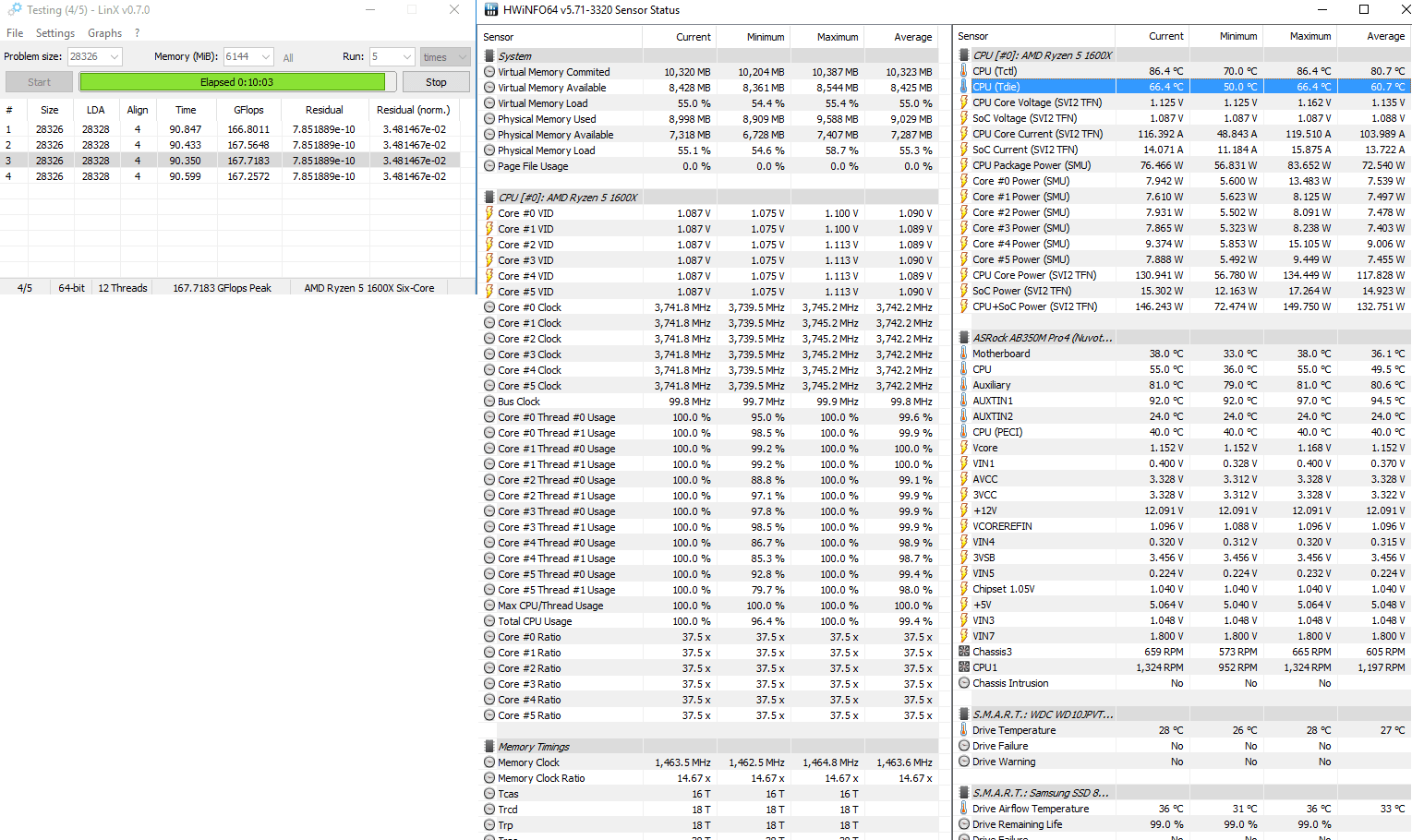Click the Memory Clock icon

coord(489,762)
